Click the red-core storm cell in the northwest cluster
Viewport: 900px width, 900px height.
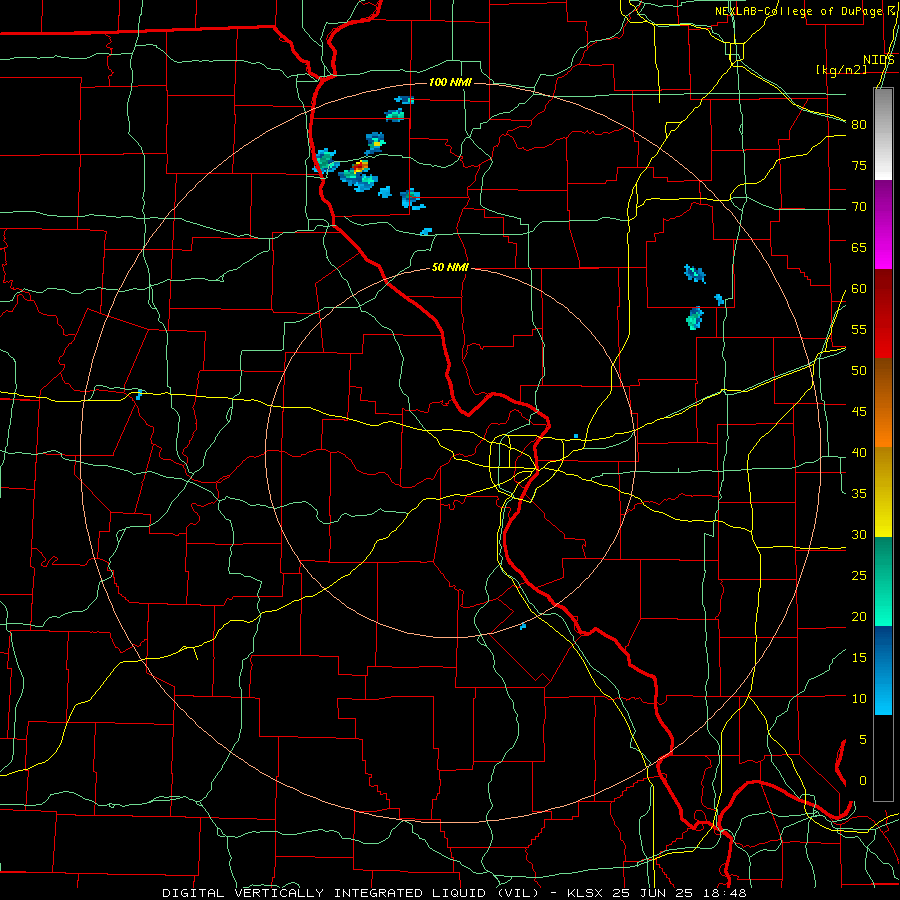click(359, 167)
